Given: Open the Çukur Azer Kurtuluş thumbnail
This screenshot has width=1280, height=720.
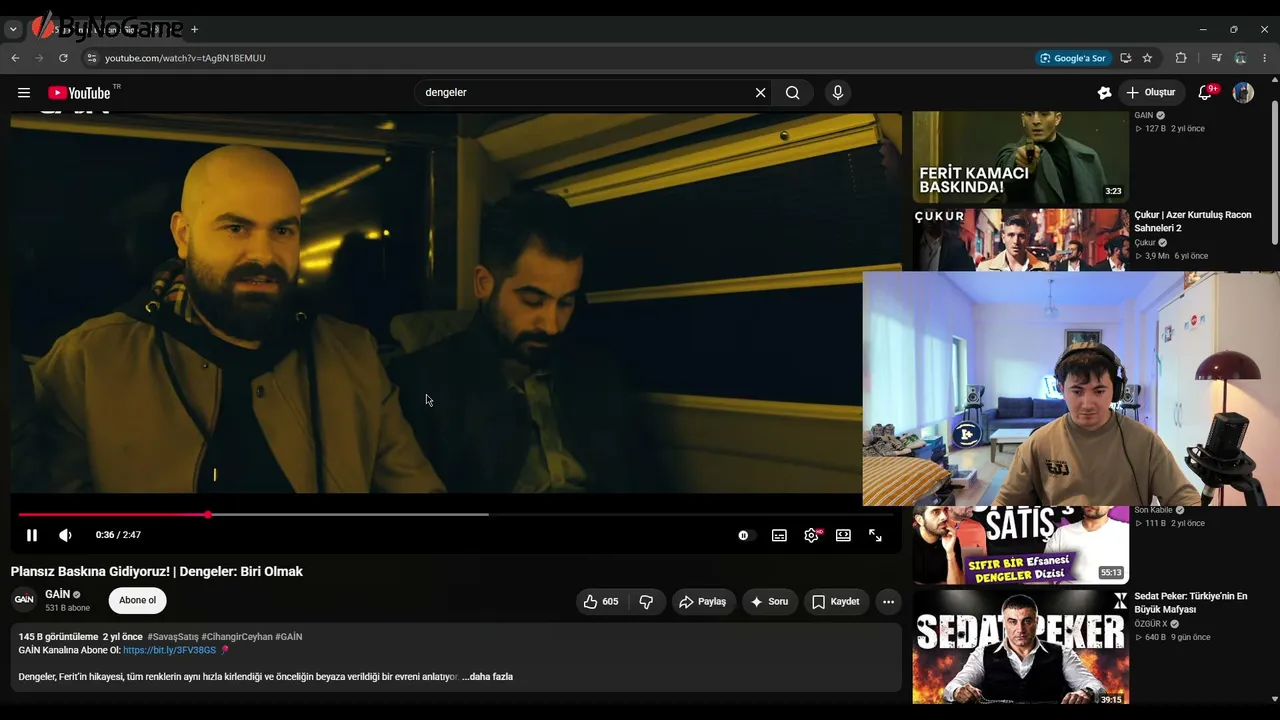Looking at the screenshot, I should pyautogui.click(x=1020, y=240).
